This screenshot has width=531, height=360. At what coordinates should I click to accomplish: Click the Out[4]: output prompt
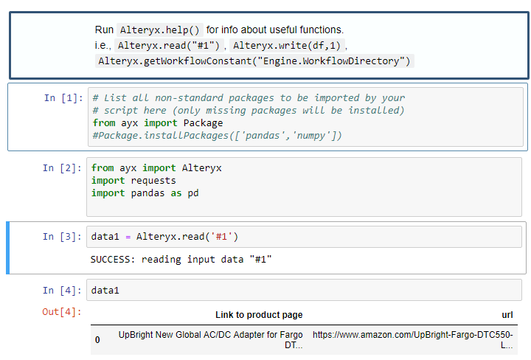pyautogui.click(x=62, y=312)
